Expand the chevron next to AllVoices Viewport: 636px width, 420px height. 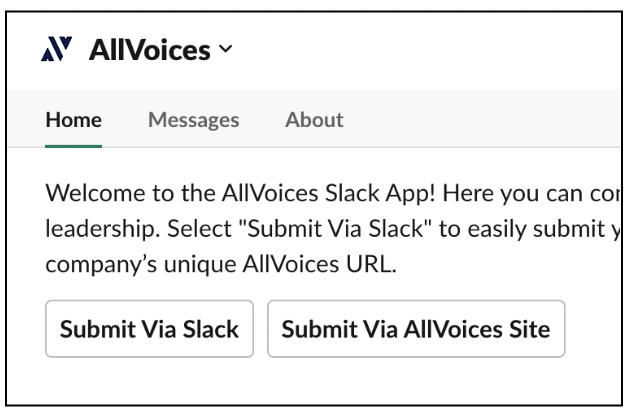(x=226, y=49)
